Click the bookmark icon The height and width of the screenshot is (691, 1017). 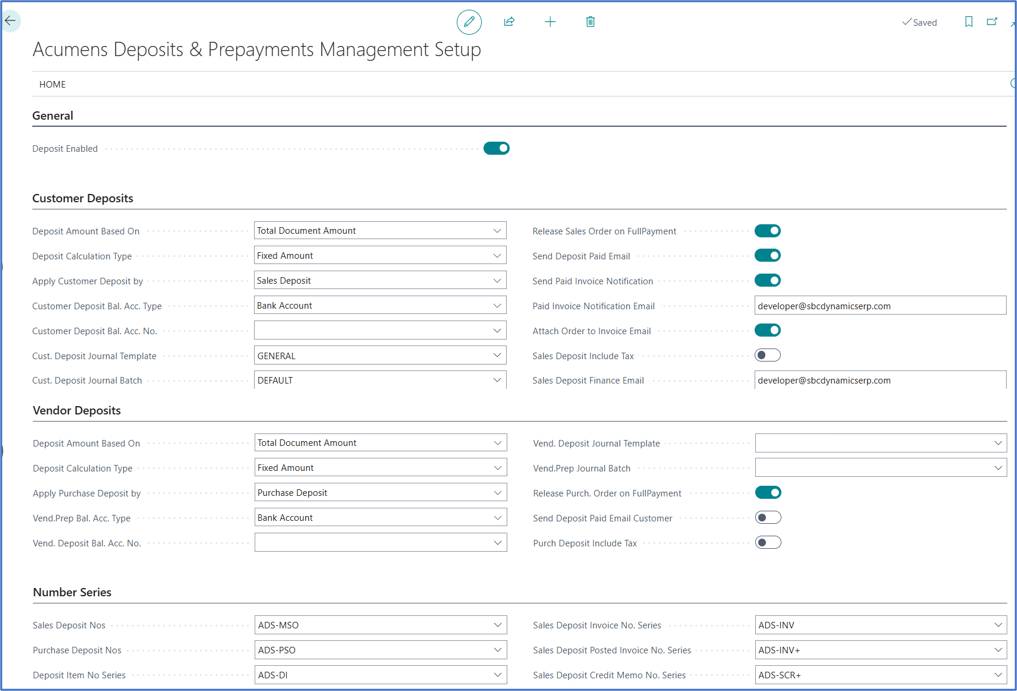pos(968,21)
